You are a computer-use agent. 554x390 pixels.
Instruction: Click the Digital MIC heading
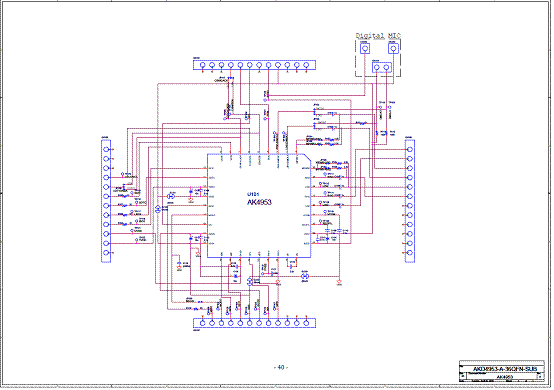378,36
